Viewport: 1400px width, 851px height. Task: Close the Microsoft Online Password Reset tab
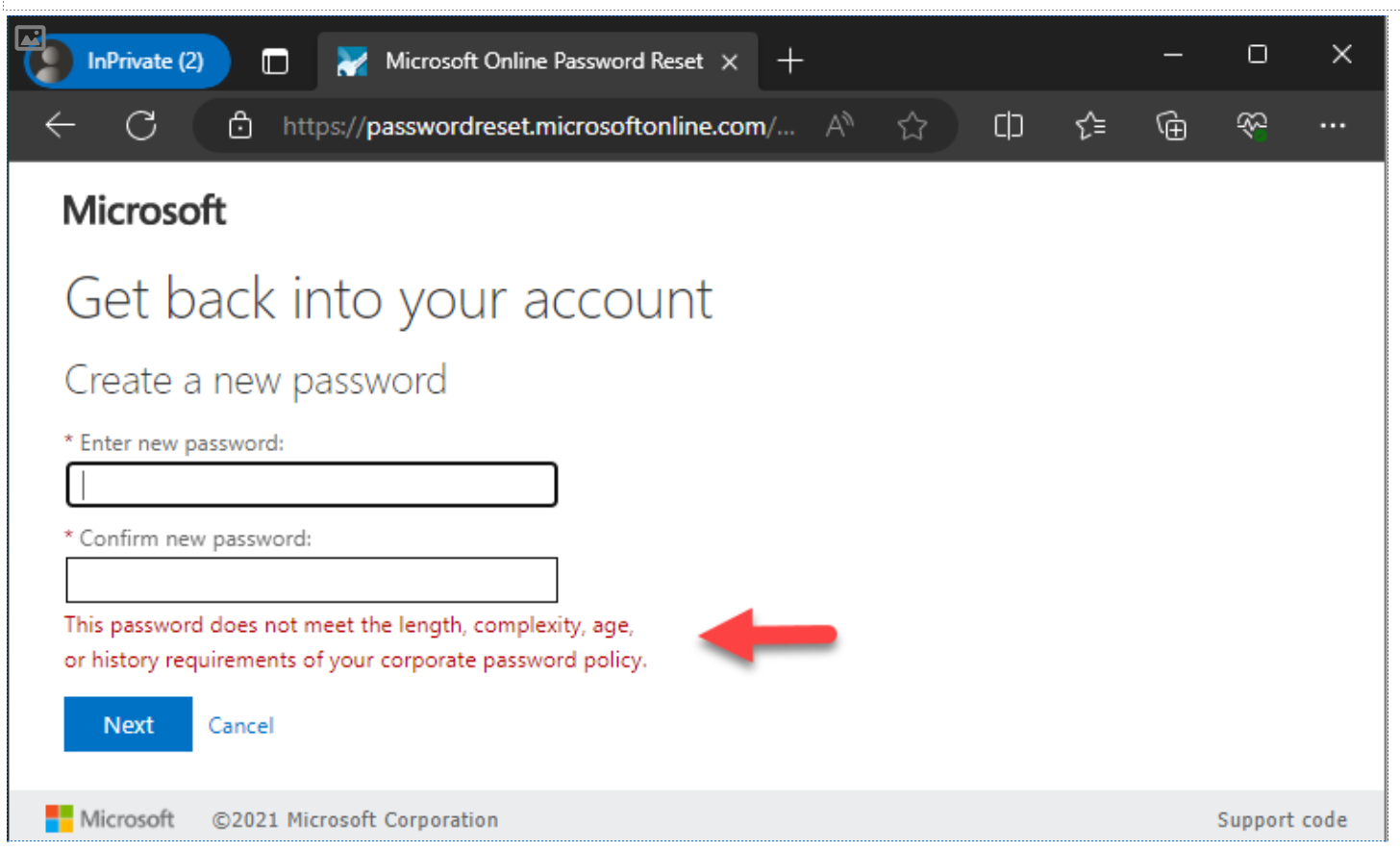tap(730, 62)
